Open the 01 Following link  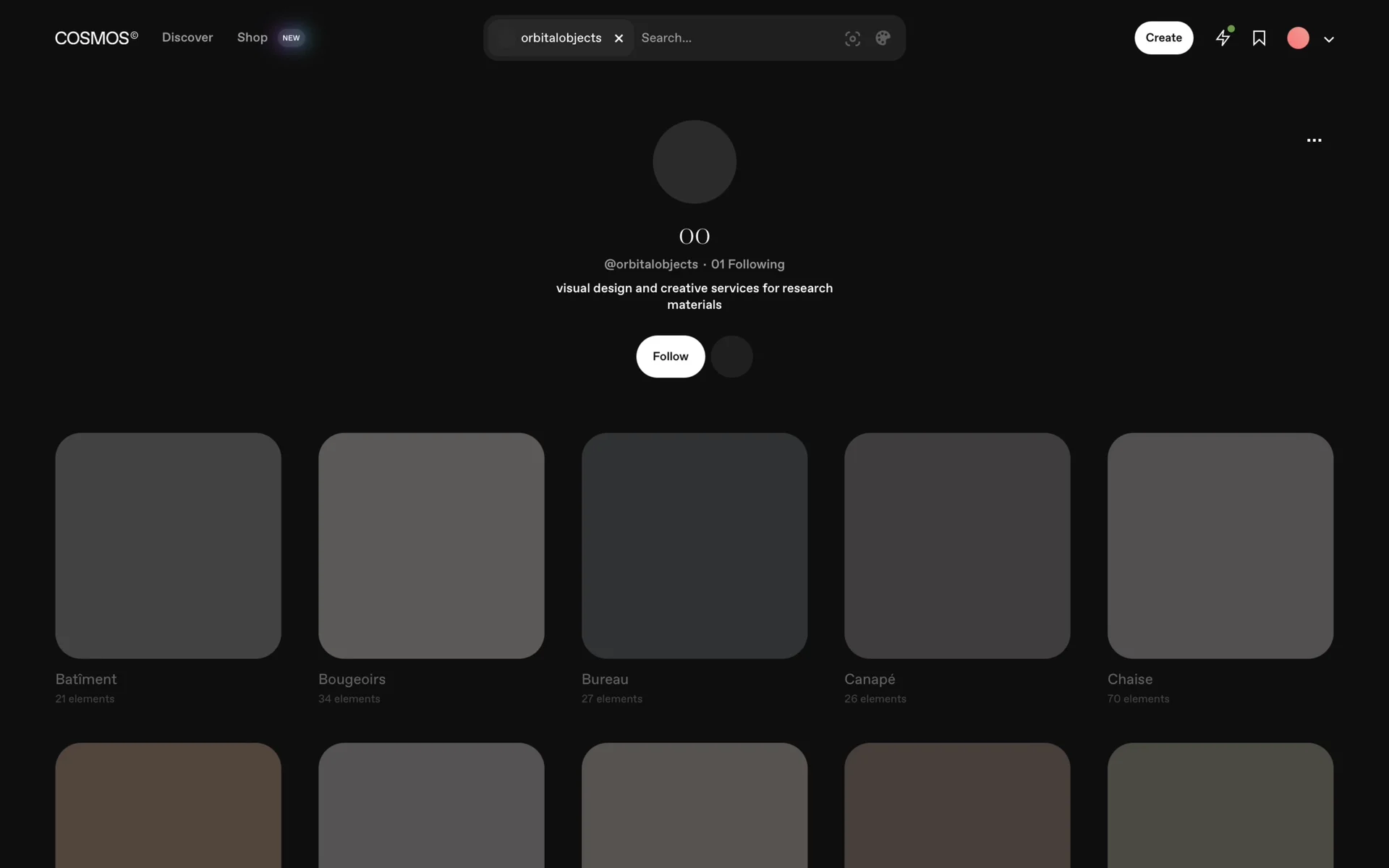[747, 264]
